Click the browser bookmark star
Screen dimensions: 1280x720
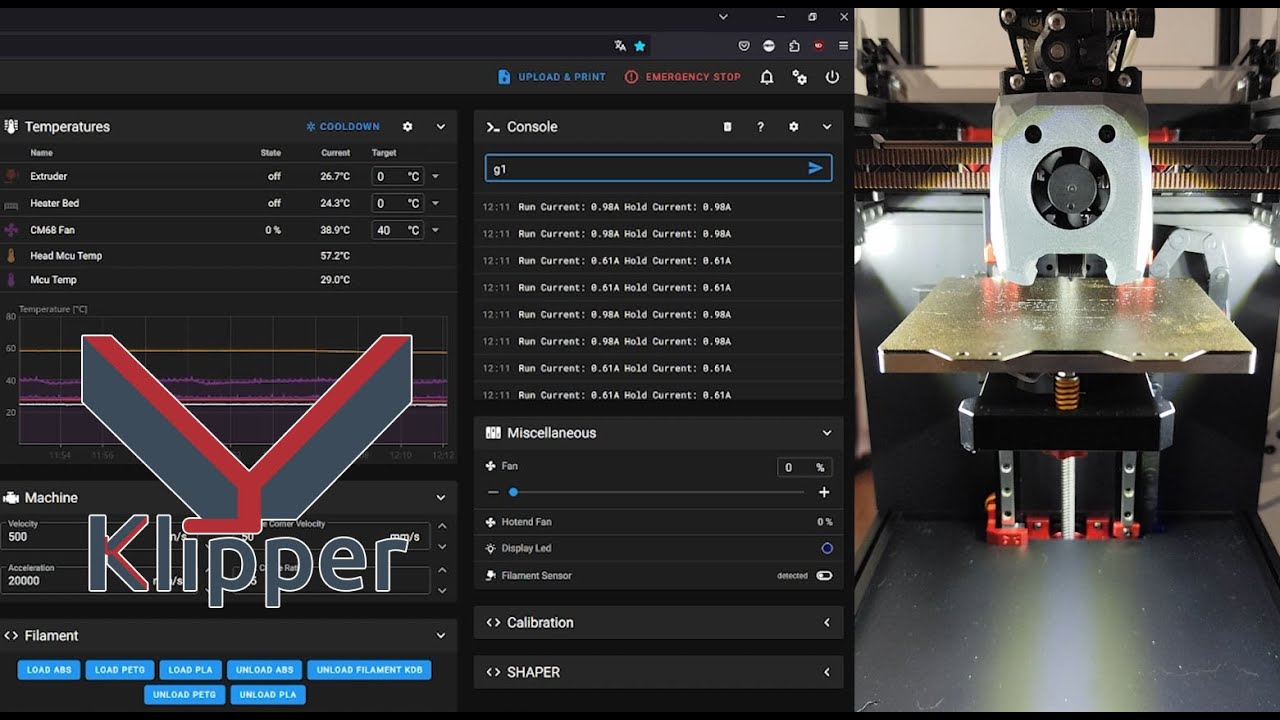click(x=640, y=46)
